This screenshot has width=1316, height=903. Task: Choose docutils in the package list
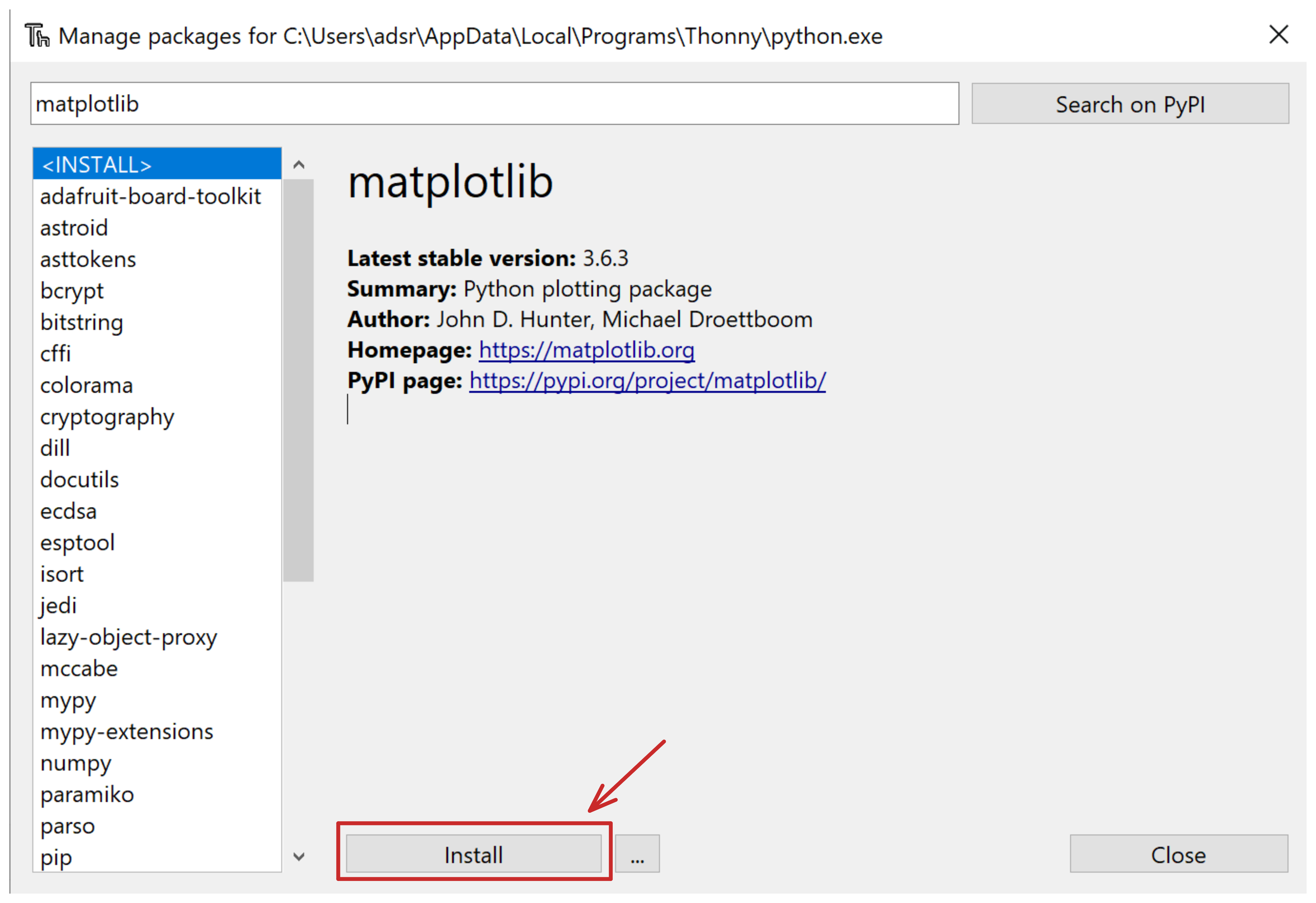point(157,480)
